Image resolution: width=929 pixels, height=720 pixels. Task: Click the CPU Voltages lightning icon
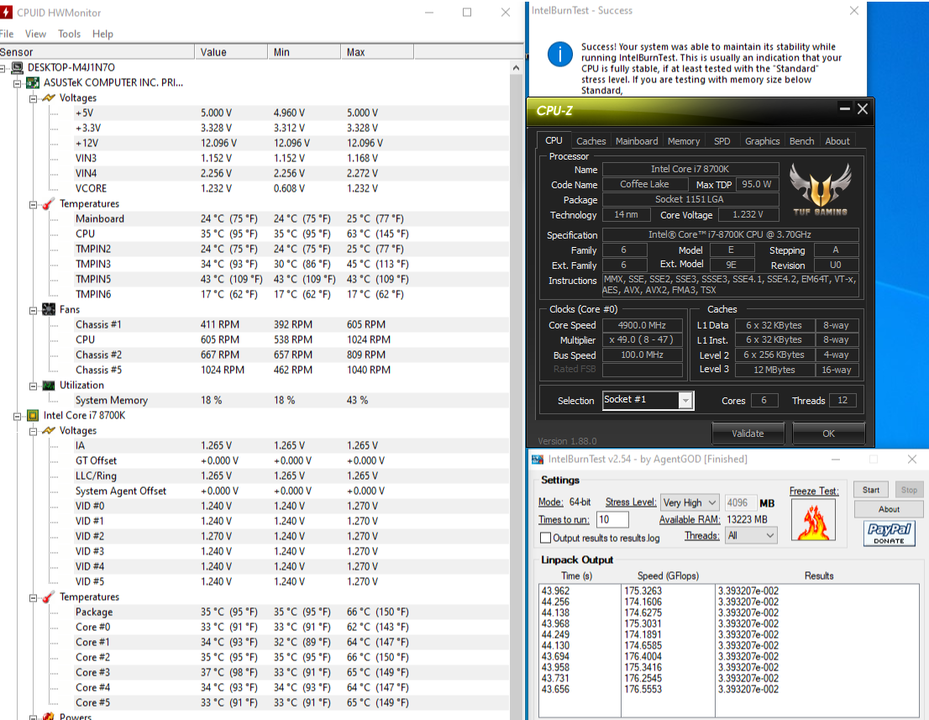coord(49,431)
